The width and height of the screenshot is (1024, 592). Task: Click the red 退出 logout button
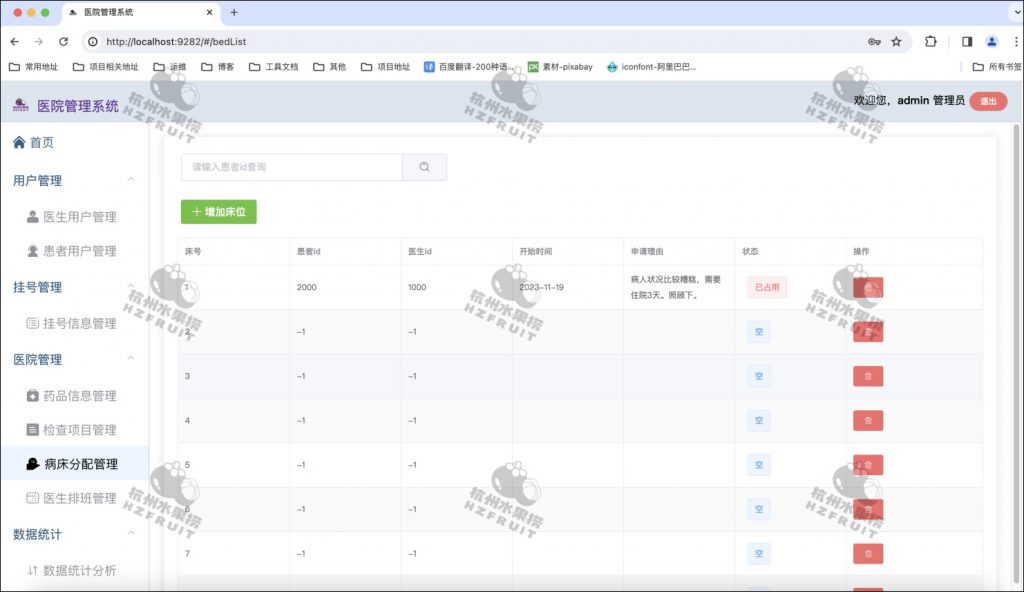(x=987, y=101)
